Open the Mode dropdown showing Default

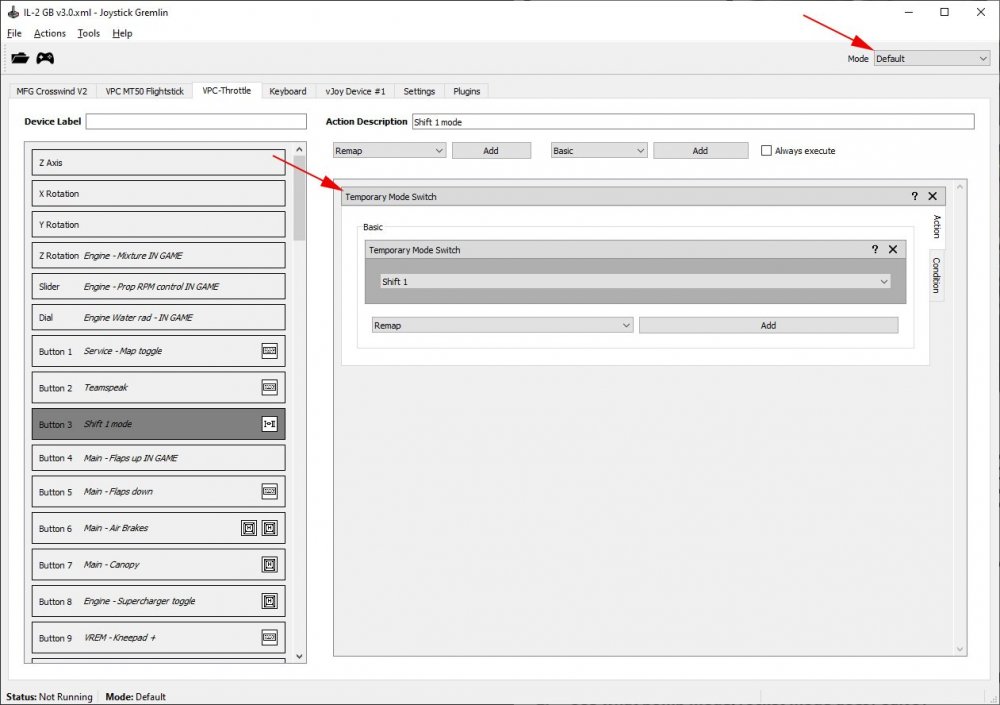pos(931,59)
